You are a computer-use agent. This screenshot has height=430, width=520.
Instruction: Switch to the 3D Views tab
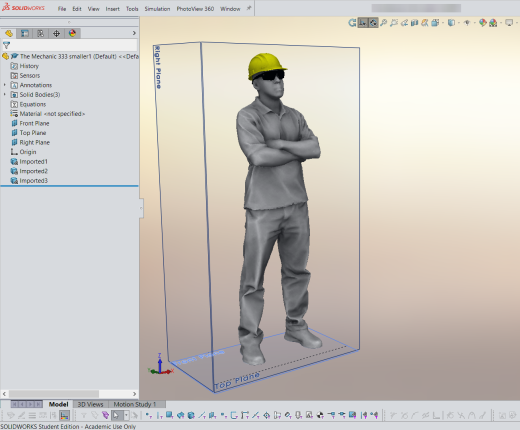click(90, 404)
